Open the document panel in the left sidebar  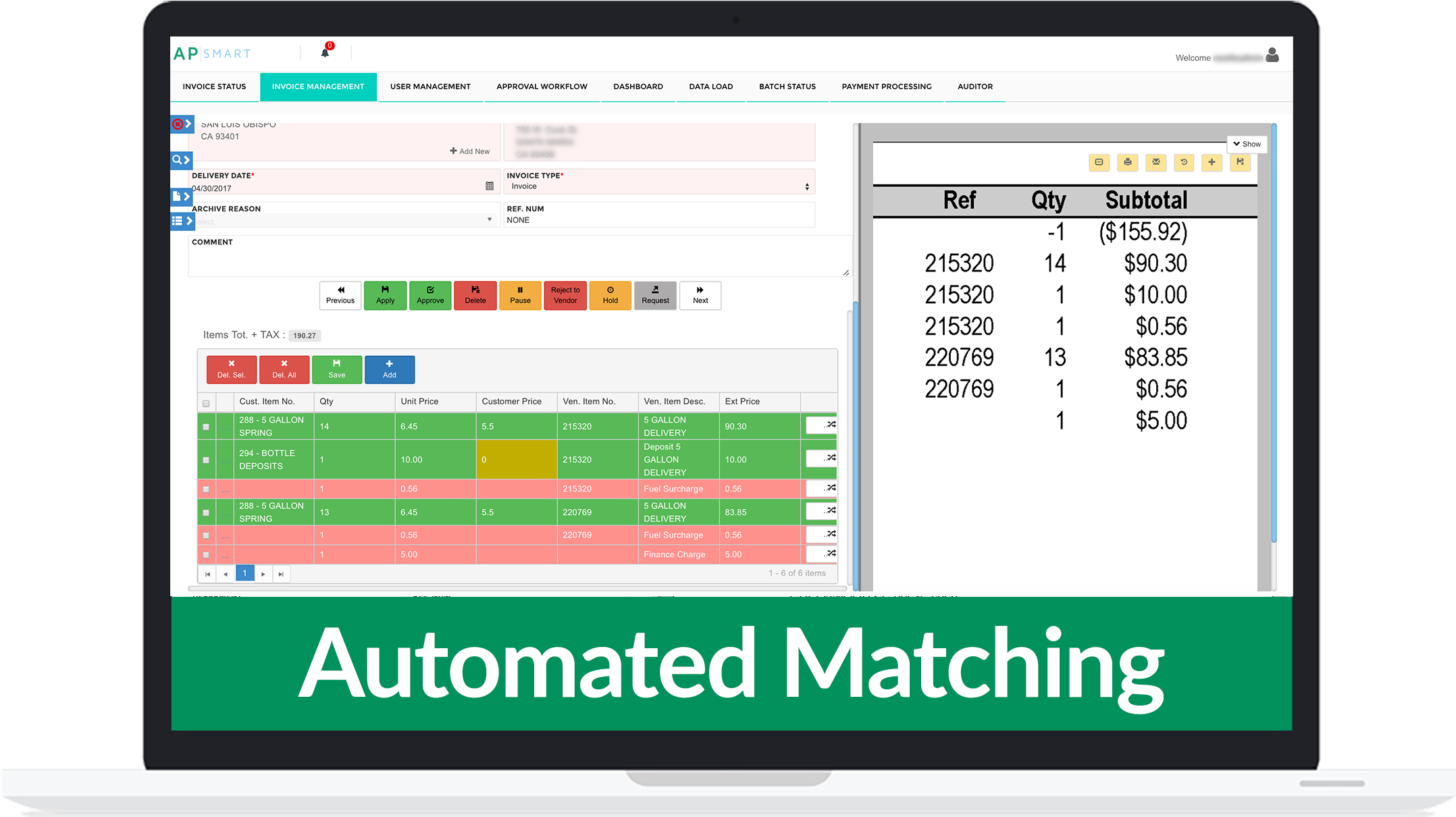180,196
